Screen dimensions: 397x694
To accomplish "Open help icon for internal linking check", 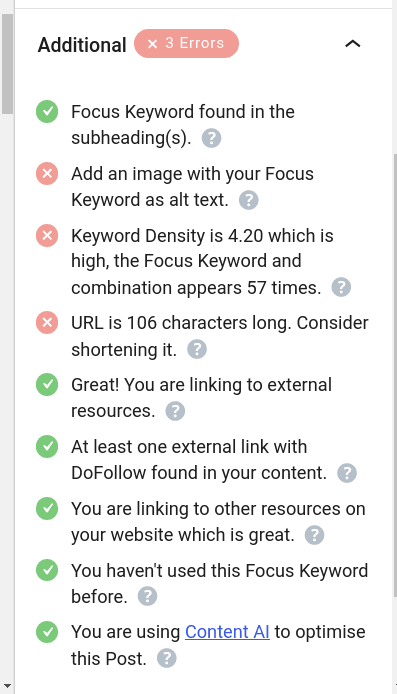I will point(314,535).
